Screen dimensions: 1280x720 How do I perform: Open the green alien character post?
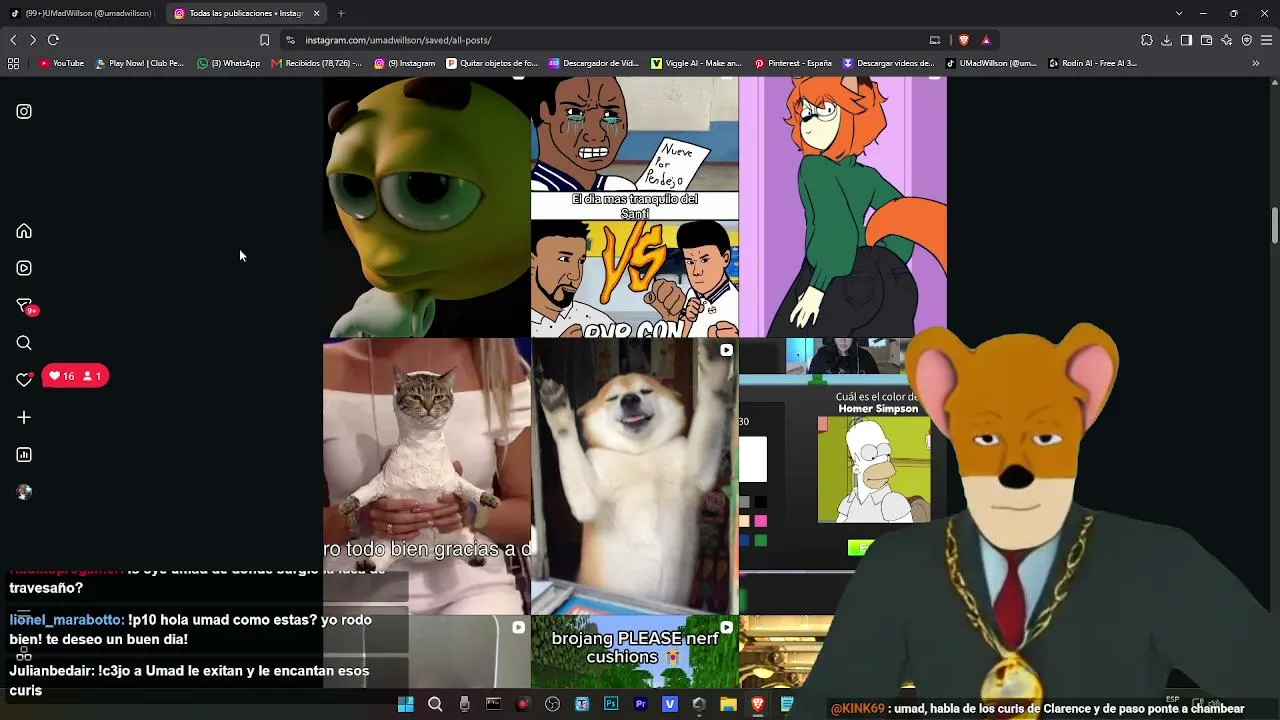tap(427, 207)
